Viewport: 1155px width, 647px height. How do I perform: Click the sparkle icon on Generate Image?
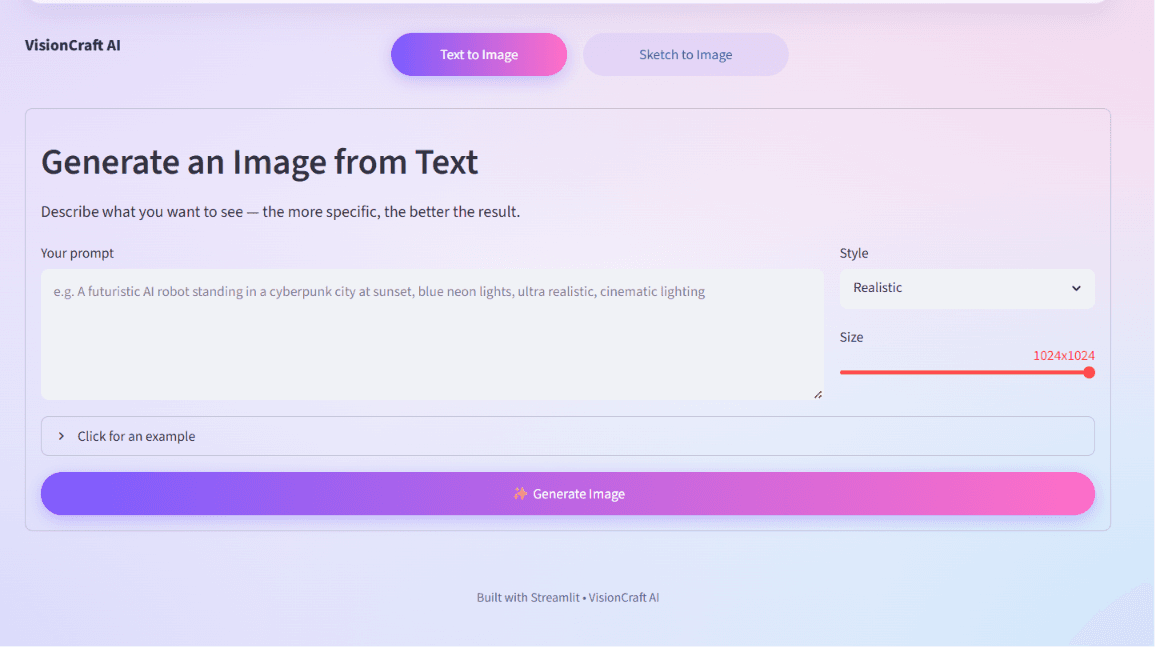(520, 493)
